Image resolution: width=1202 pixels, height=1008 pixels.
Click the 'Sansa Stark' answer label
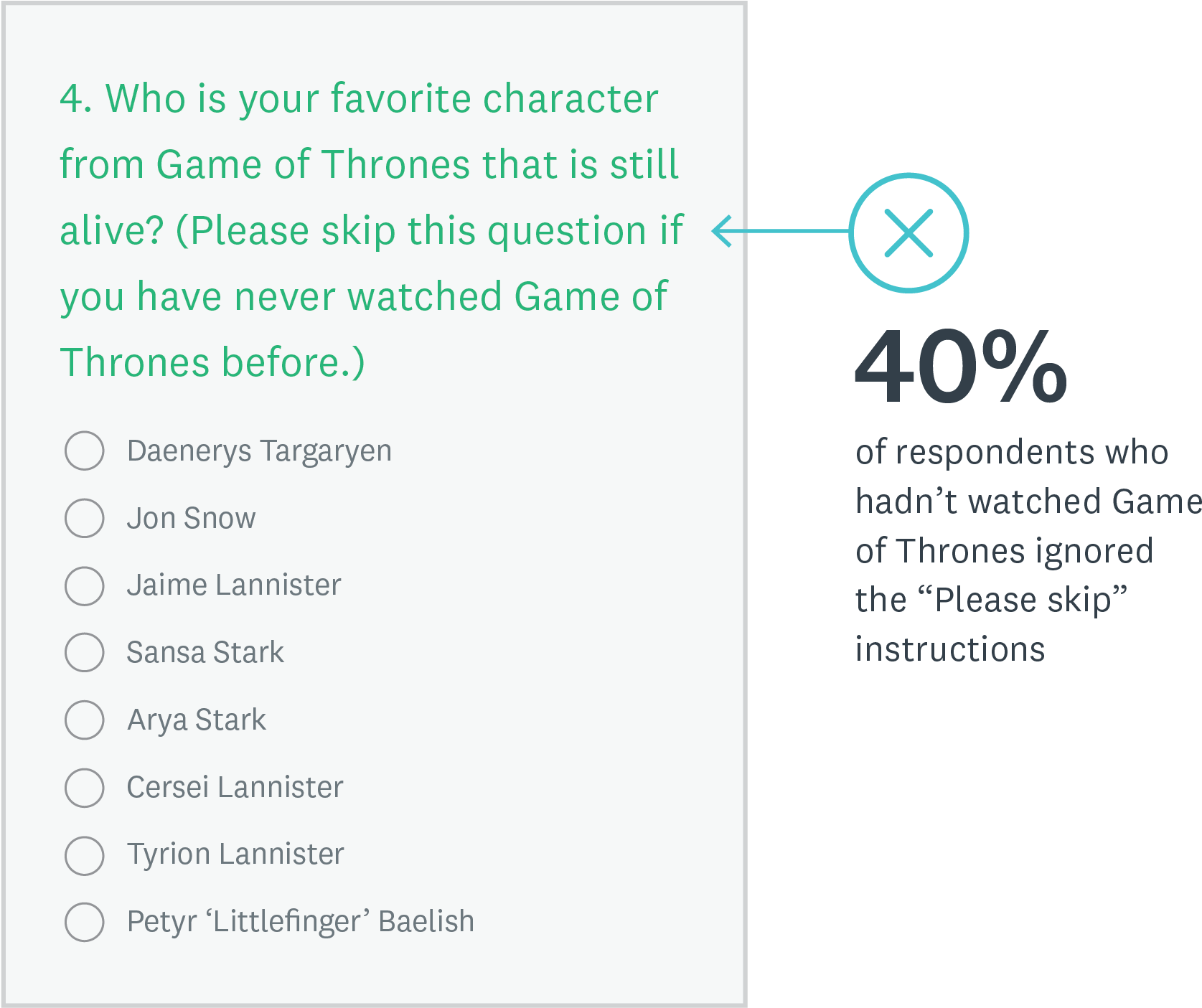coord(205,652)
